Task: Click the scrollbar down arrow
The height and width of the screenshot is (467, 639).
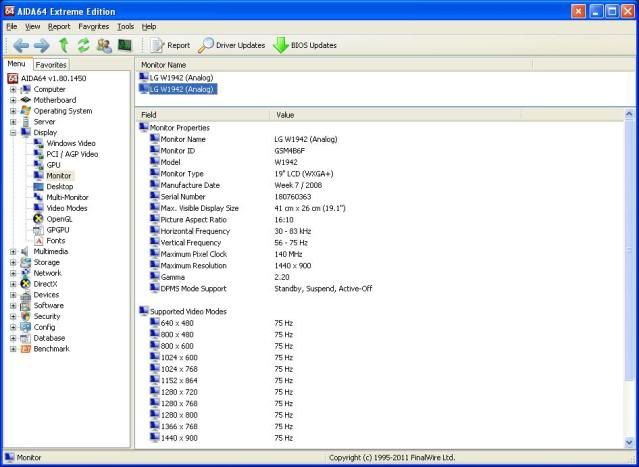Action: pos(629,442)
